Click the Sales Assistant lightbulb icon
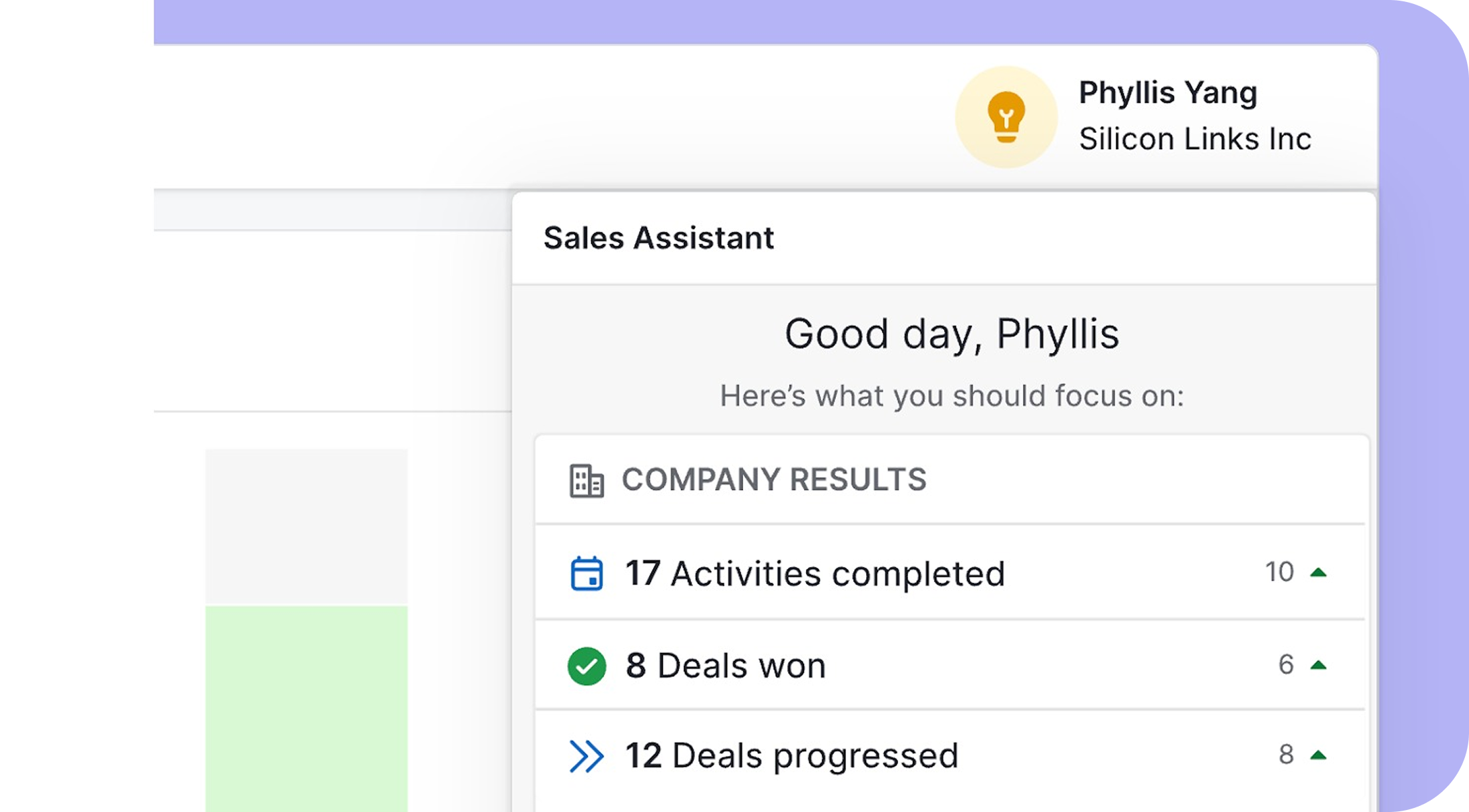The image size is (1469, 812). coord(1006,117)
